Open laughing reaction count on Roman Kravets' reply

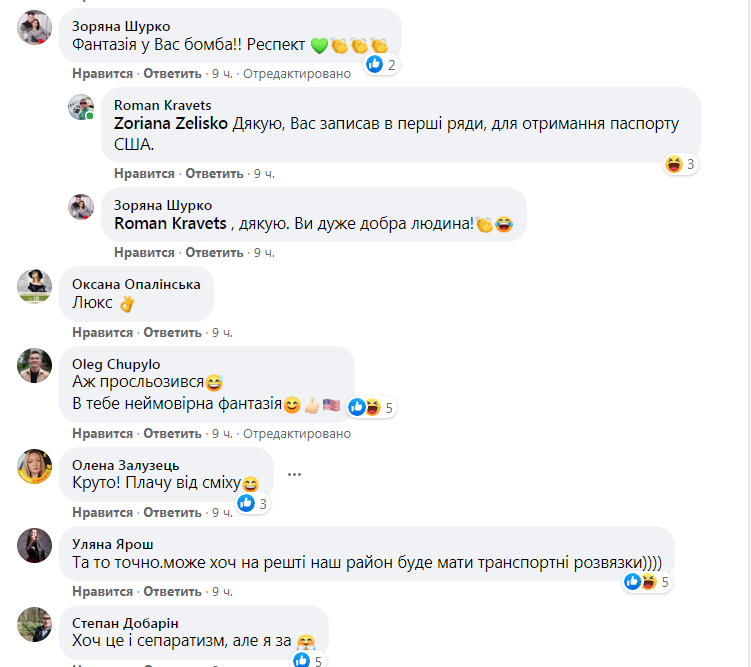coord(681,164)
